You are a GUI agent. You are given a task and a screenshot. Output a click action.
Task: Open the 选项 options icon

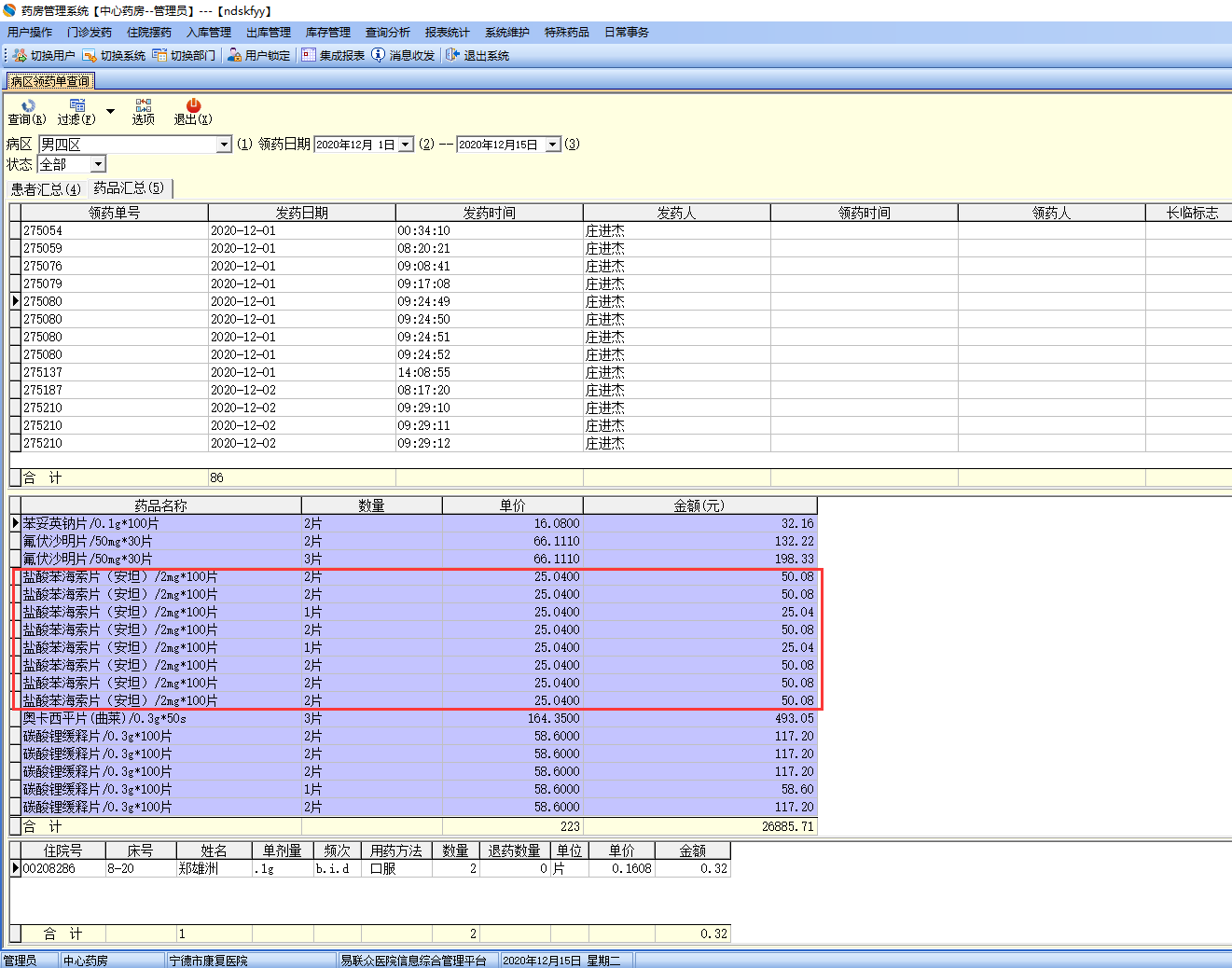pos(143,106)
